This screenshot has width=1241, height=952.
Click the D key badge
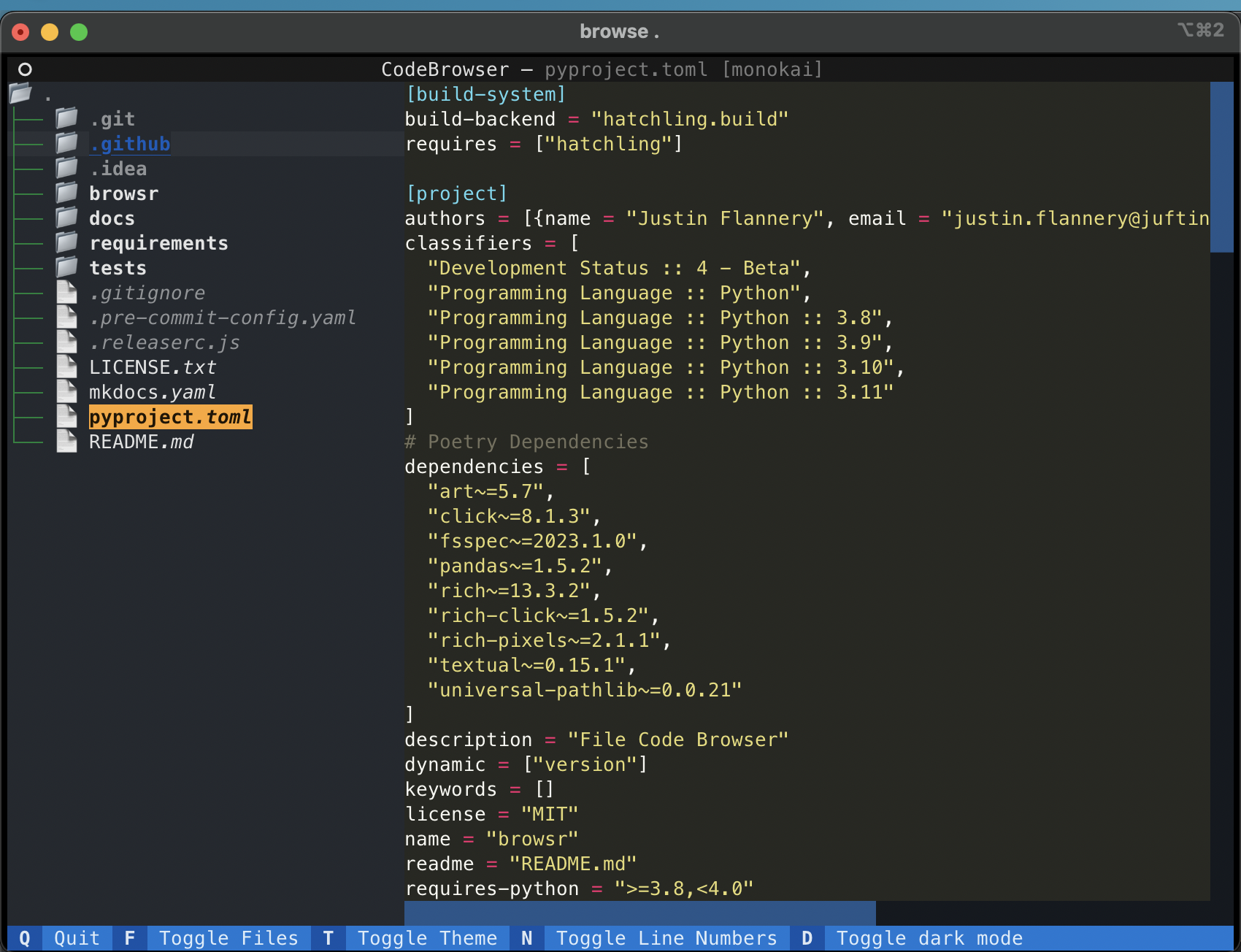point(807,938)
